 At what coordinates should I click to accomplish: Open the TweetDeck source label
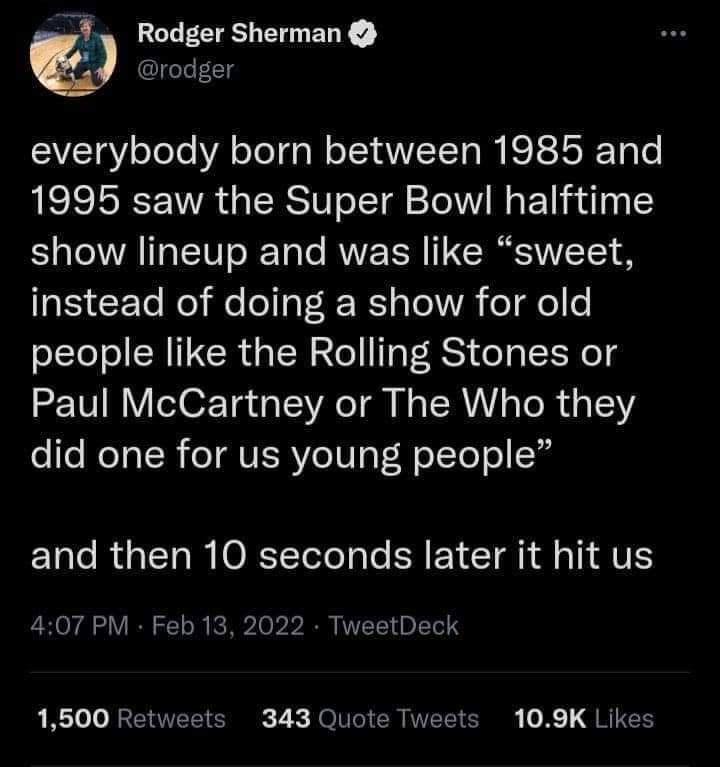(393, 626)
